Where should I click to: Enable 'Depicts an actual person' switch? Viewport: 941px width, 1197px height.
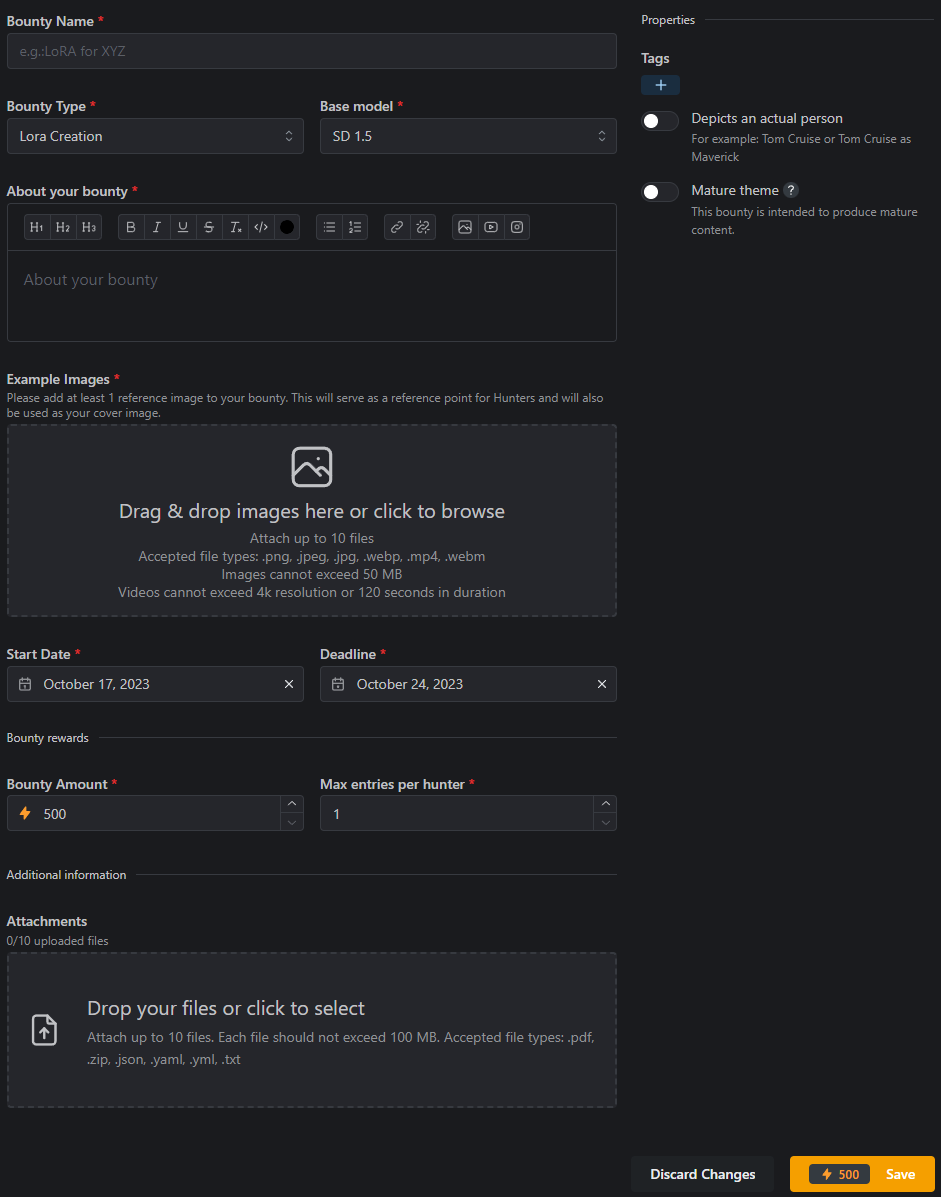tap(660, 121)
